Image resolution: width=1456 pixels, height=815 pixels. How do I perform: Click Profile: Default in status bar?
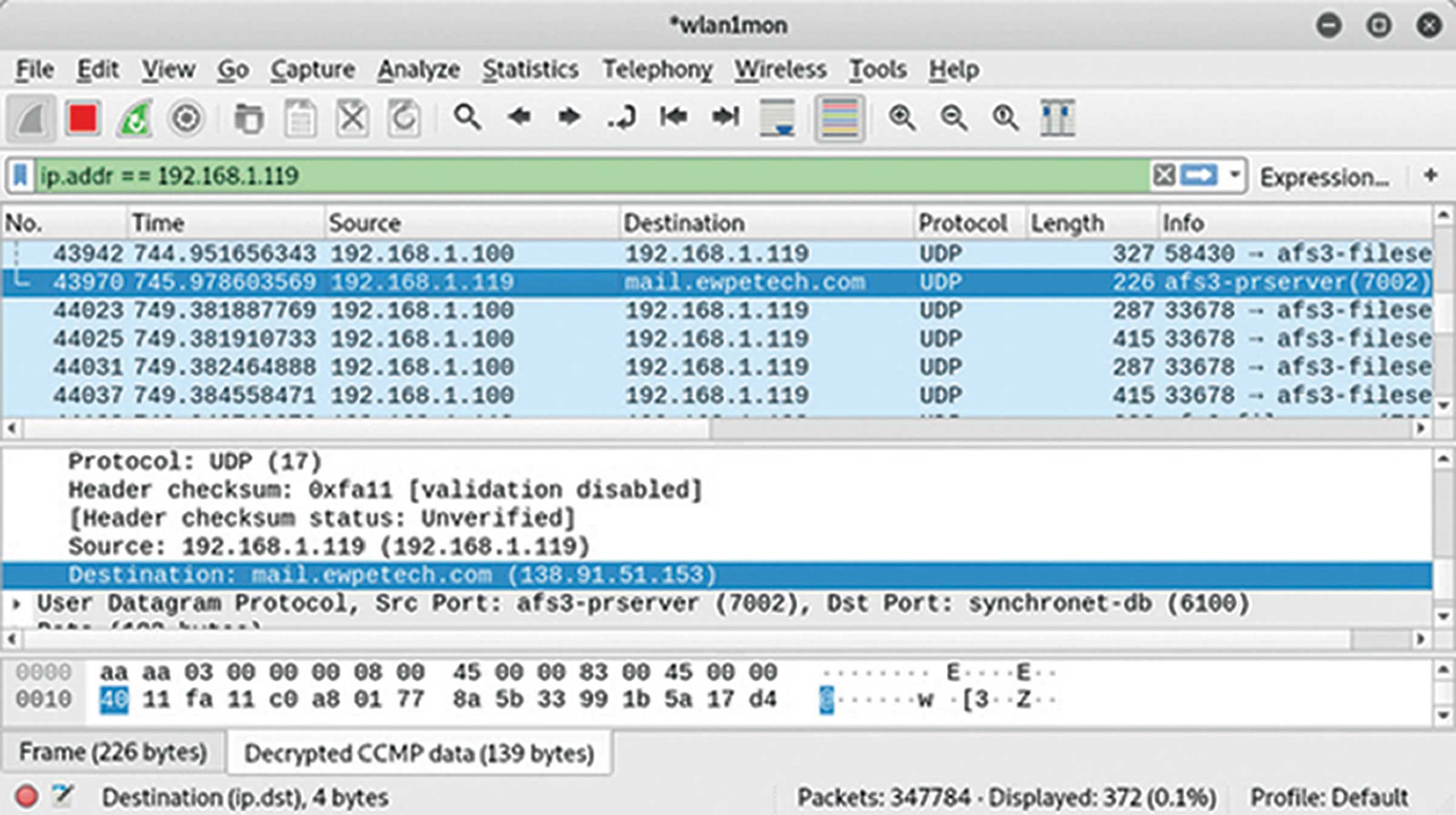click(1329, 797)
